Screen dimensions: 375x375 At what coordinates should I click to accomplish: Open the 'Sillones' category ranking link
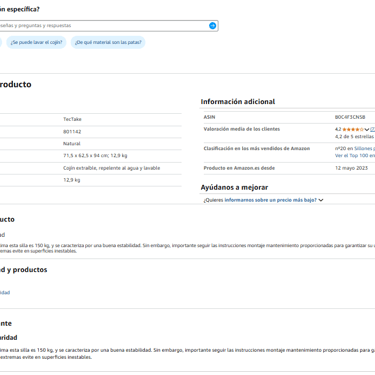point(364,148)
